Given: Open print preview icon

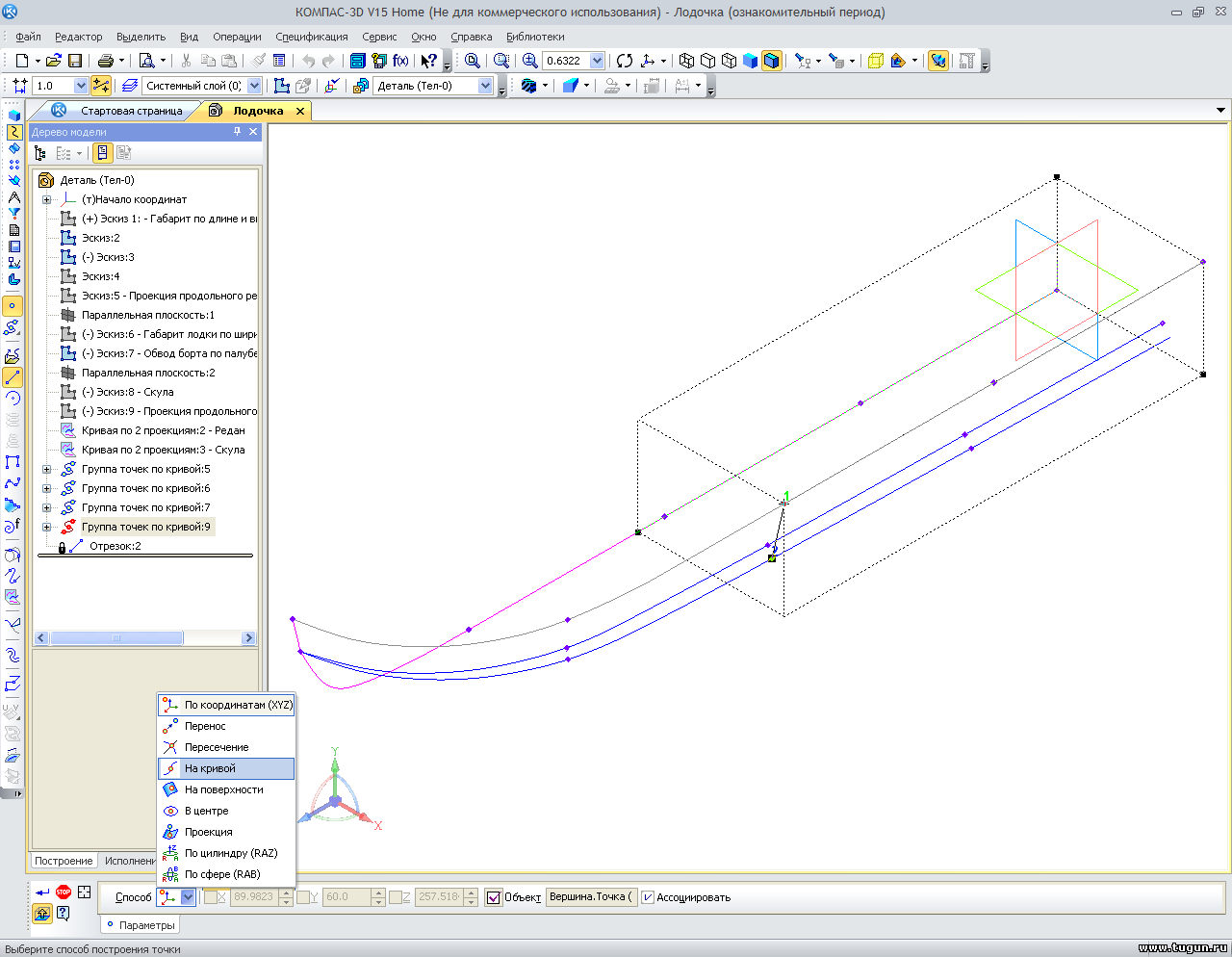Looking at the screenshot, I should [146, 61].
